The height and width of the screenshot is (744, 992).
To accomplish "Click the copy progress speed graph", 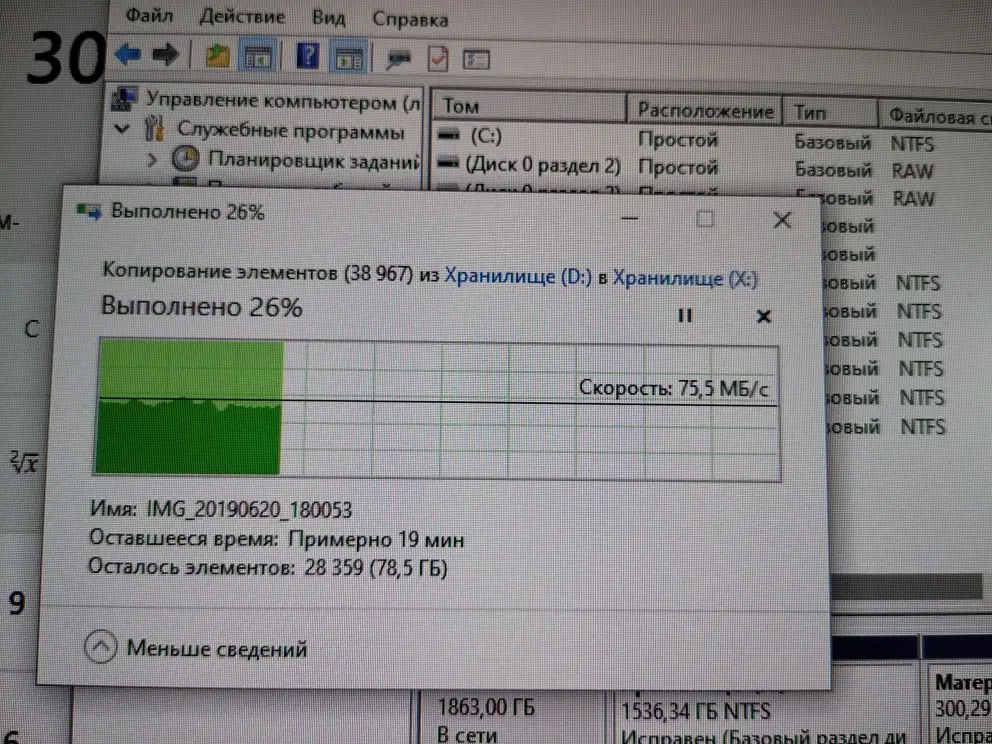I will (x=437, y=409).
